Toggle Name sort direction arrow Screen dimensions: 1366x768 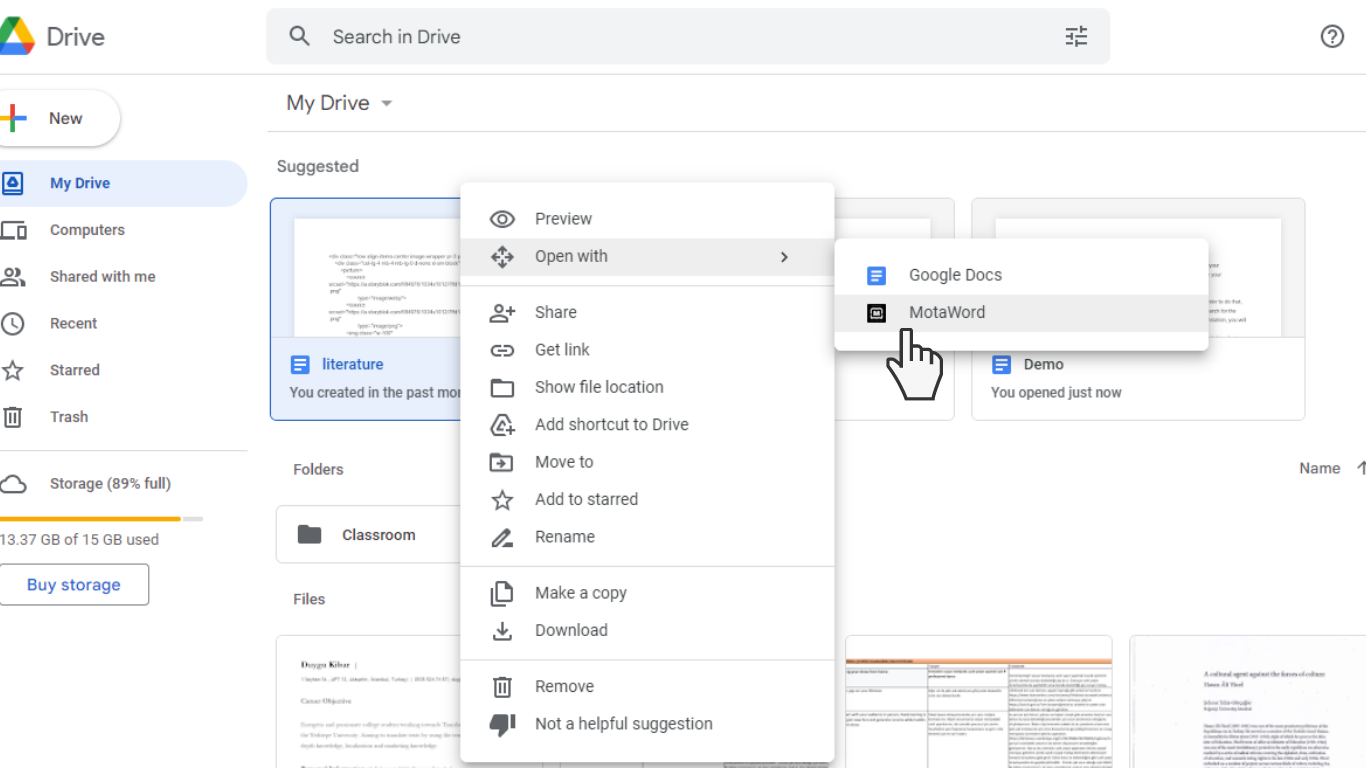pyautogui.click(x=1360, y=468)
